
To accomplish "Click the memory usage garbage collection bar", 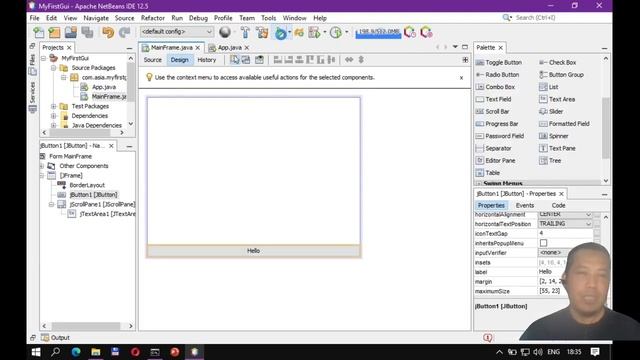I will click(x=378, y=32).
